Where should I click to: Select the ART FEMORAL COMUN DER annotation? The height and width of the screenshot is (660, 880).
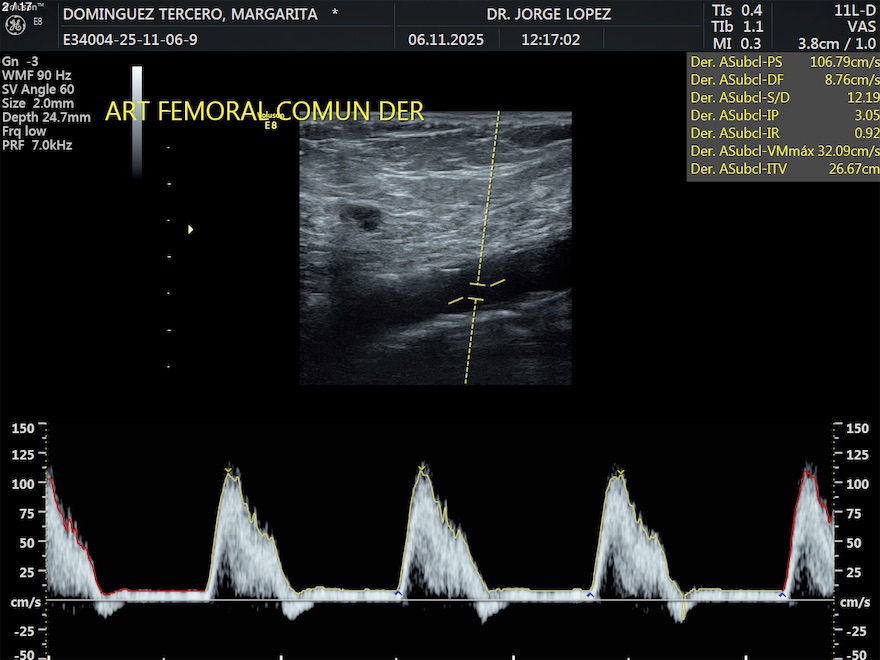click(264, 111)
